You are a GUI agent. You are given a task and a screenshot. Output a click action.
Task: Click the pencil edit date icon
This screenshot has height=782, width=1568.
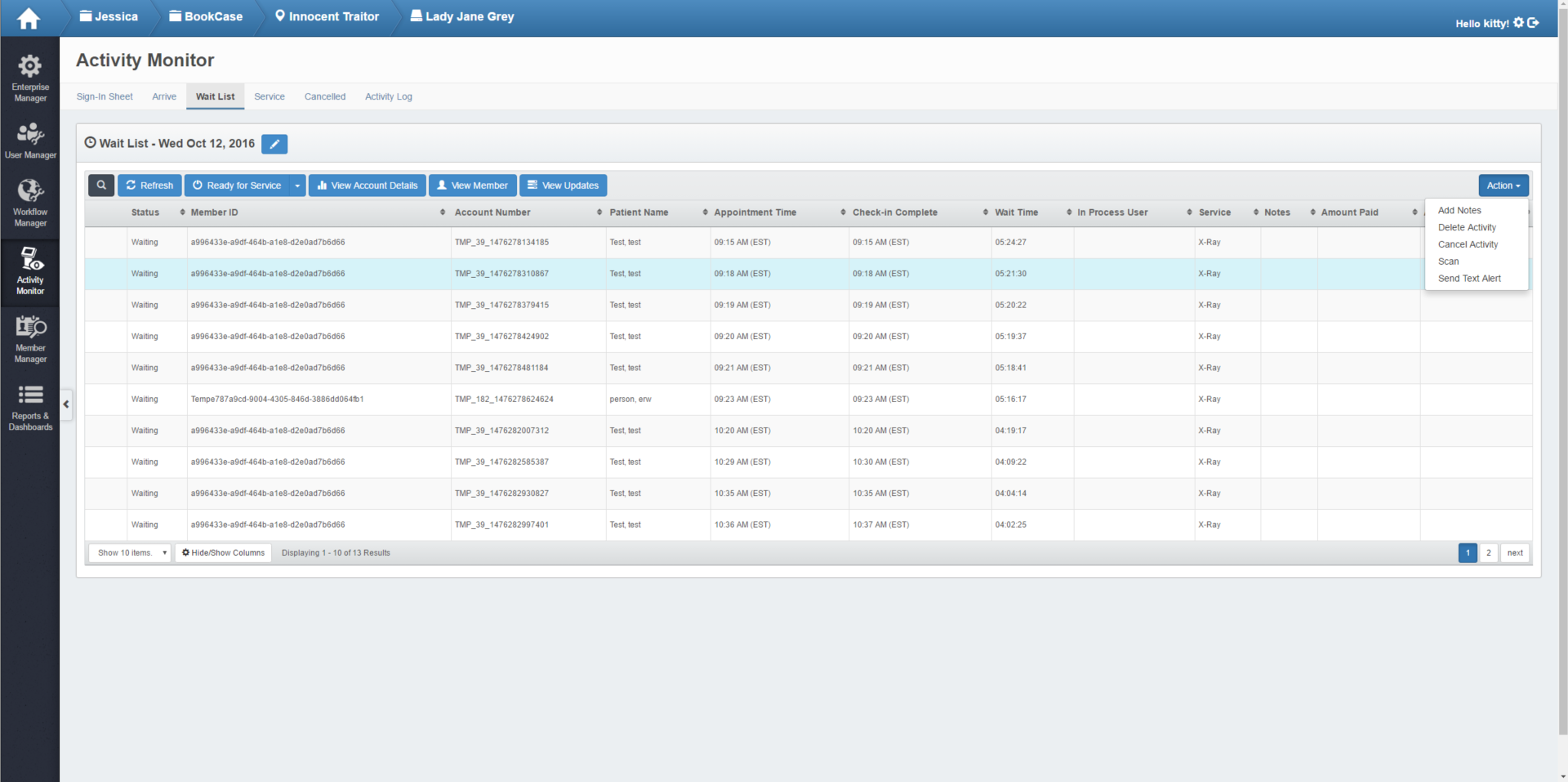tap(274, 145)
